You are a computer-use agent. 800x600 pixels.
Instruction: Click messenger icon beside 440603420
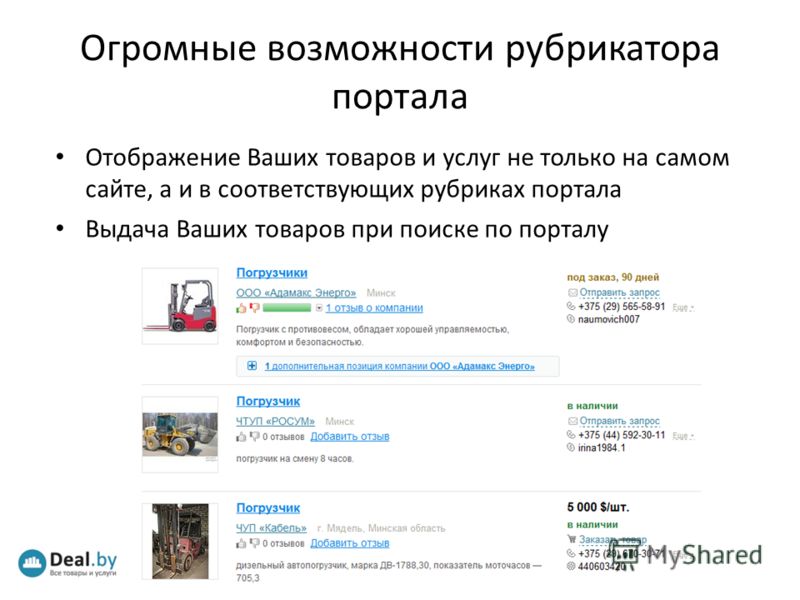(x=571, y=566)
